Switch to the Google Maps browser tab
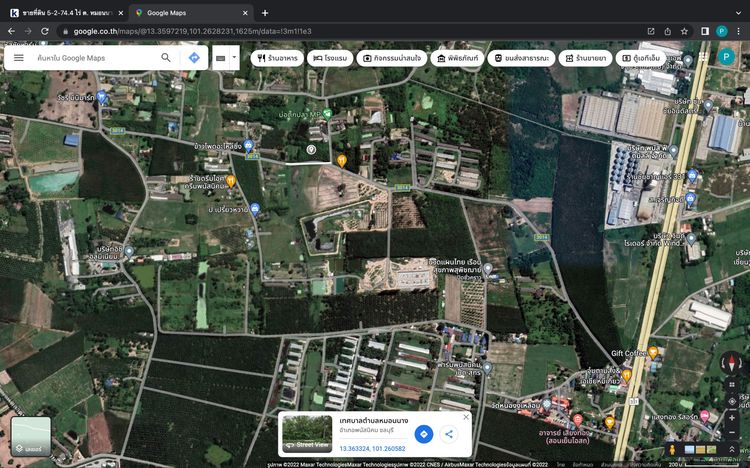The height and width of the screenshot is (468, 750). (190, 13)
